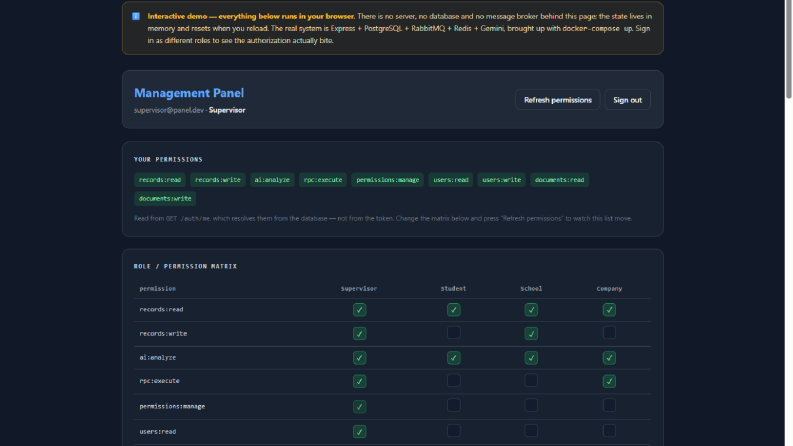The image size is (793, 446).
Task: Enable records:write for Student
Action: [x=453, y=333]
